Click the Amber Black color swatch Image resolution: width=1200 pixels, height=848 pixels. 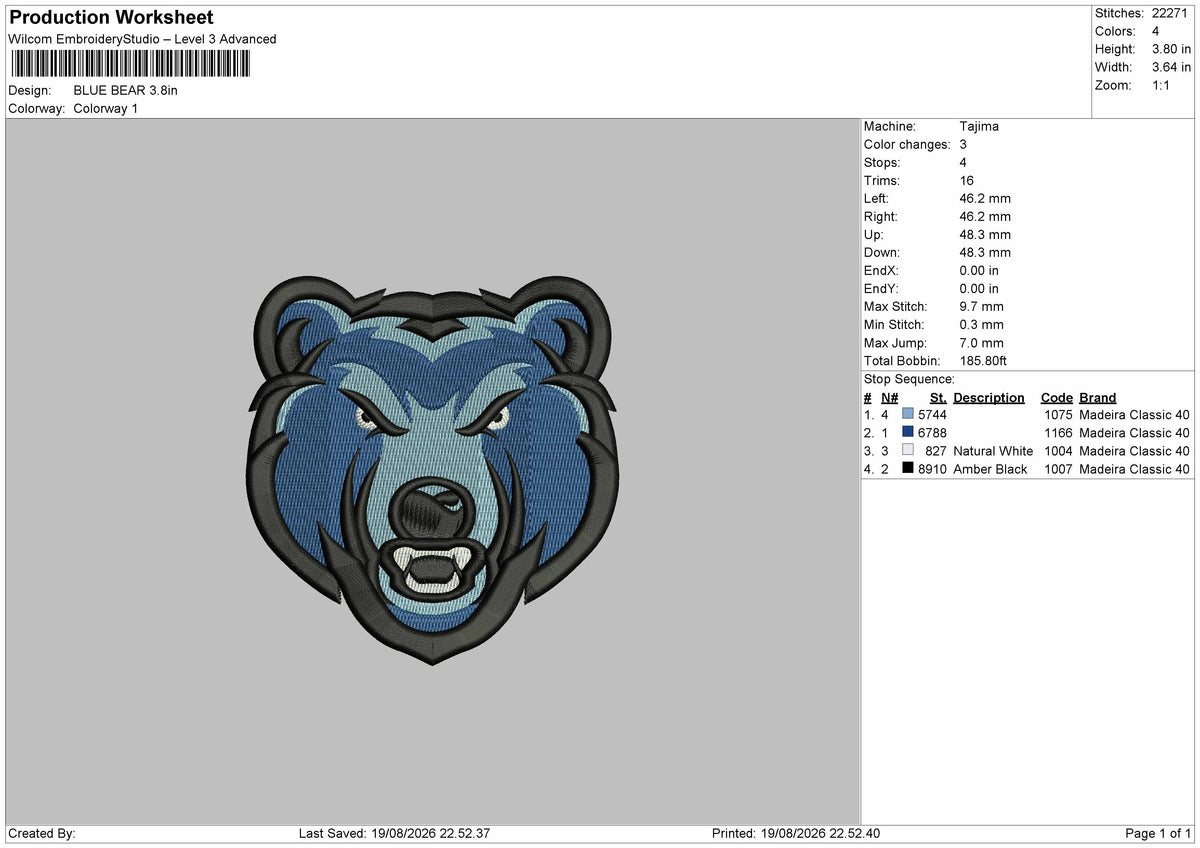point(908,468)
